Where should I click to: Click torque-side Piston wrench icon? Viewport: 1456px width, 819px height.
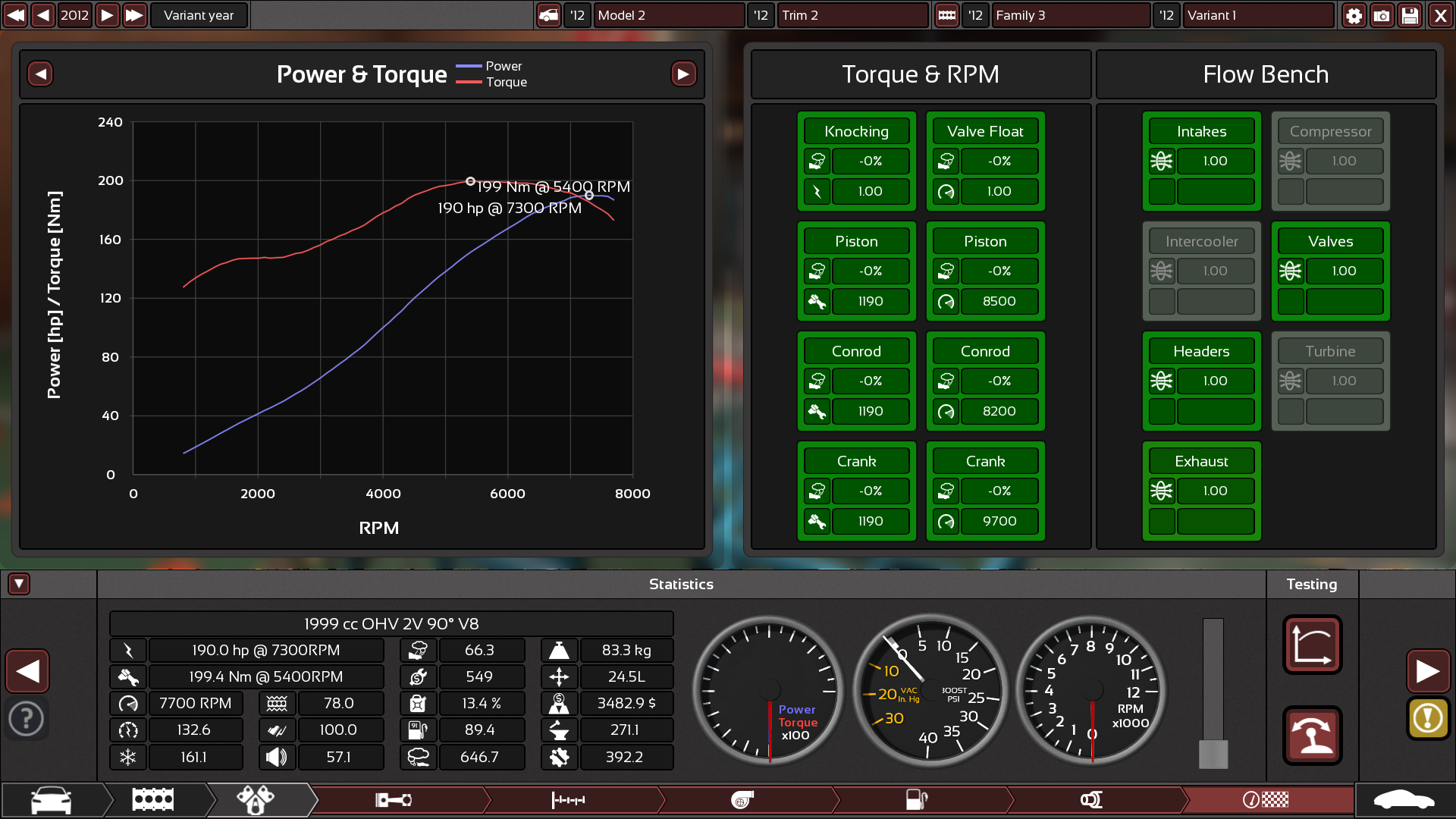(817, 301)
